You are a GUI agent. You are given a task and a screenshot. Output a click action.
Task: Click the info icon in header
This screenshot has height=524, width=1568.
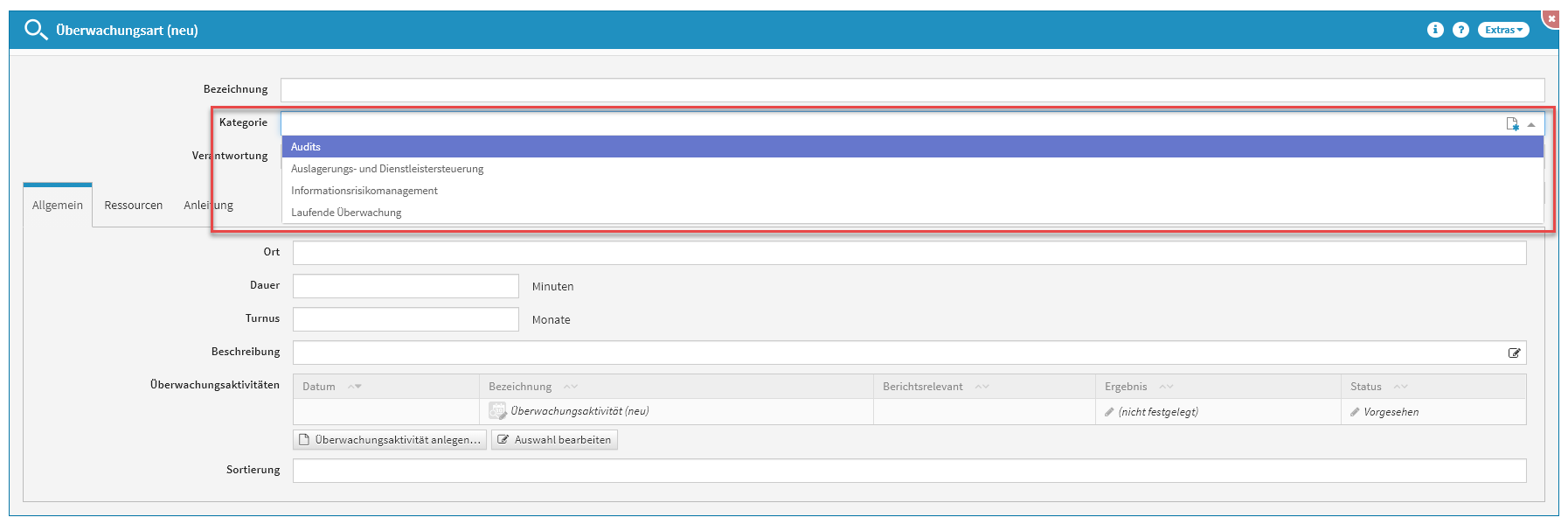pyautogui.click(x=1435, y=30)
